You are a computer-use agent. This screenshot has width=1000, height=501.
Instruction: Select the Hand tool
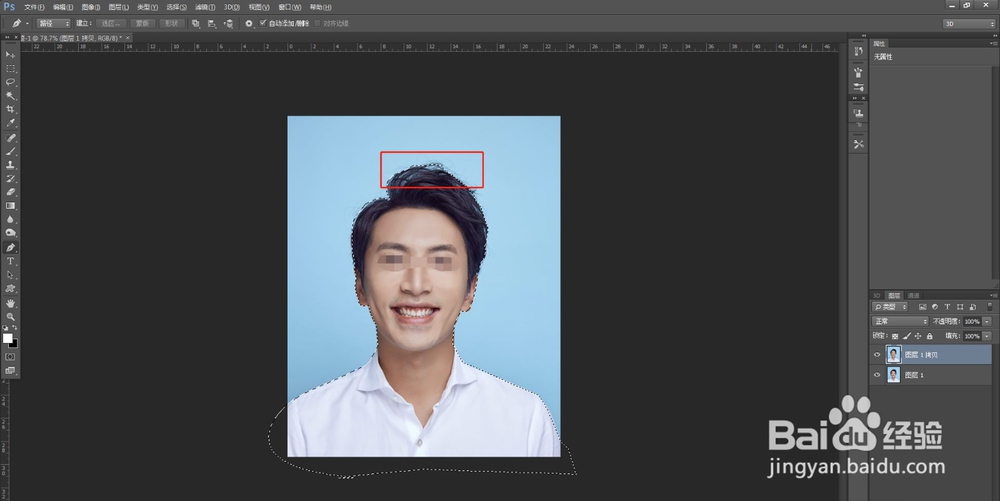pyautogui.click(x=11, y=302)
